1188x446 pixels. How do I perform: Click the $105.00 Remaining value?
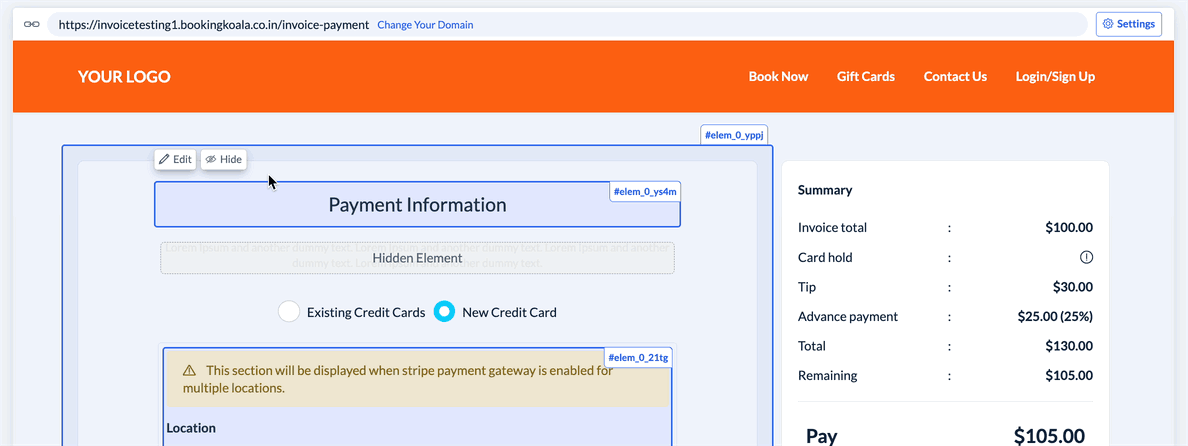1068,376
